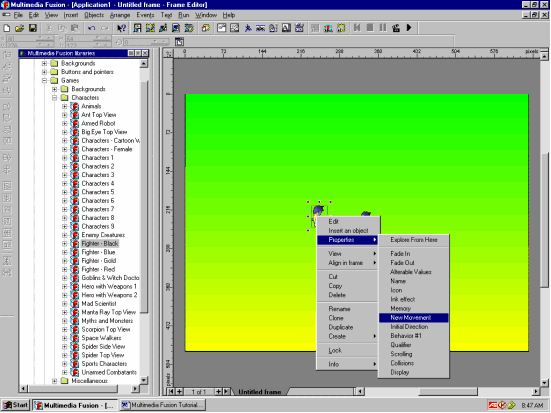Expand the Miscellaneous folder

coord(54,381)
